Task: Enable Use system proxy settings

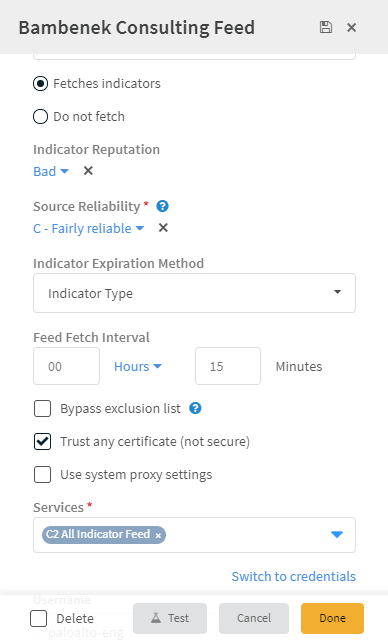Action: point(42,475)
